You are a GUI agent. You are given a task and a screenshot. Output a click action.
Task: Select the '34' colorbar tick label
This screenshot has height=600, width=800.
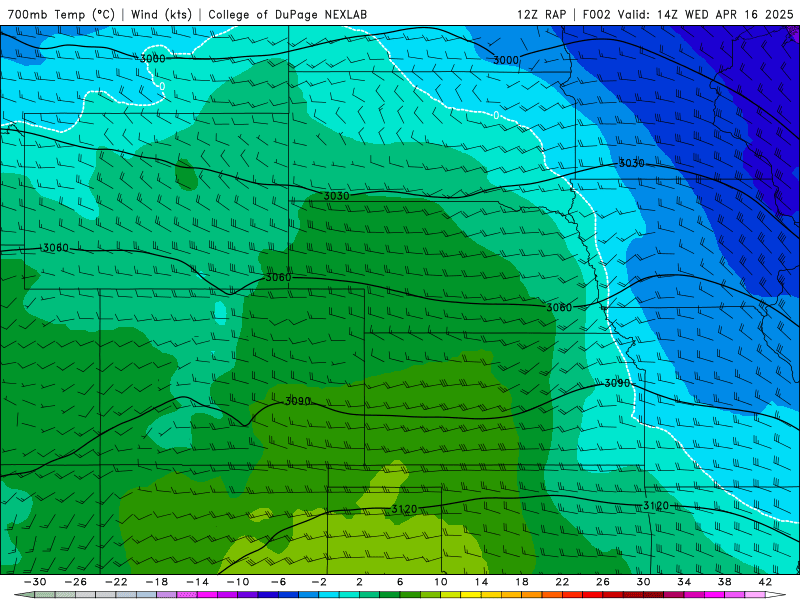pos(684,582)
